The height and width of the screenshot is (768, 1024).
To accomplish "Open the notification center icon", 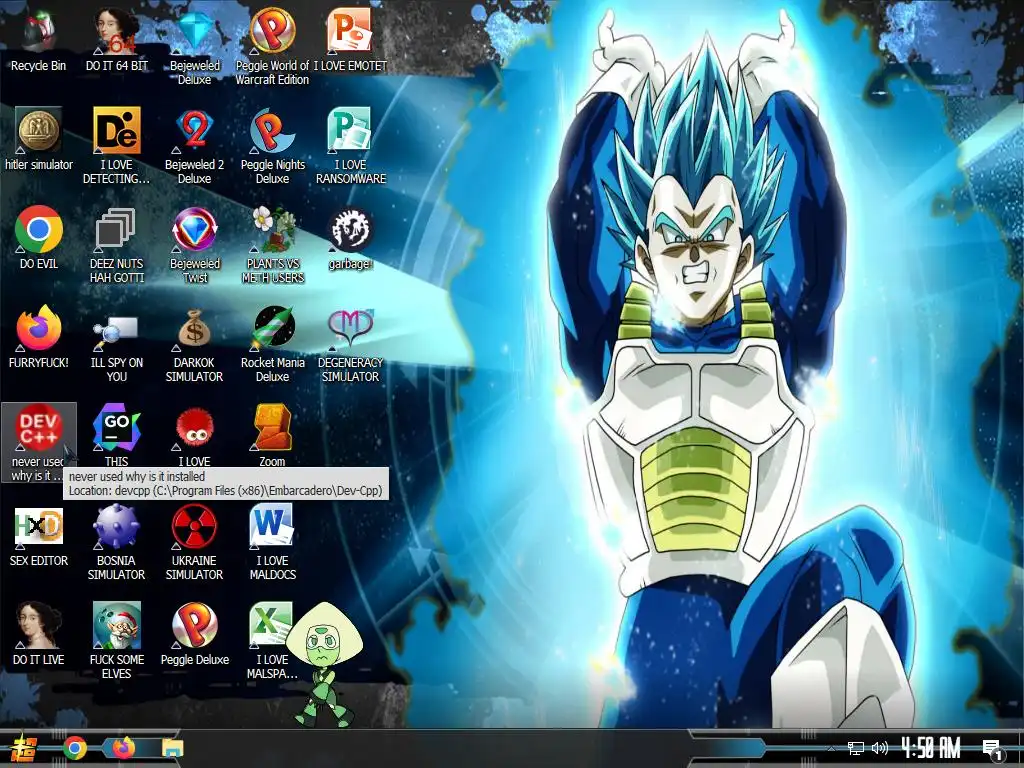I will click(993, 750).
